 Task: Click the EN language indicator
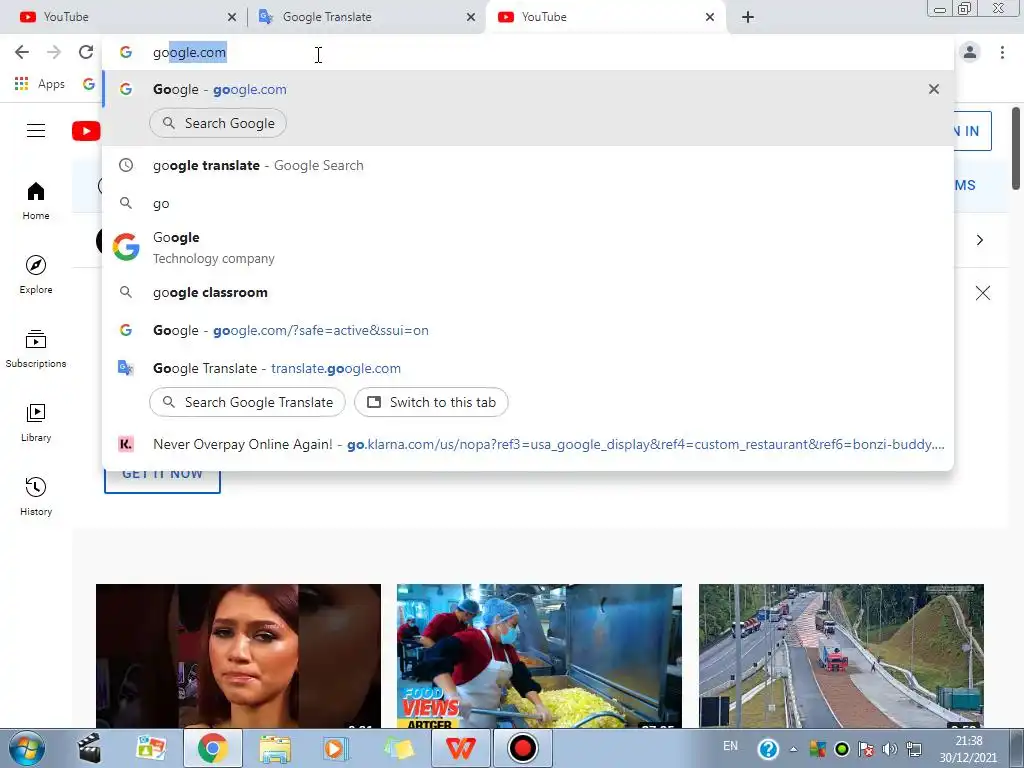pyautogui.click(x=730, y=746)
